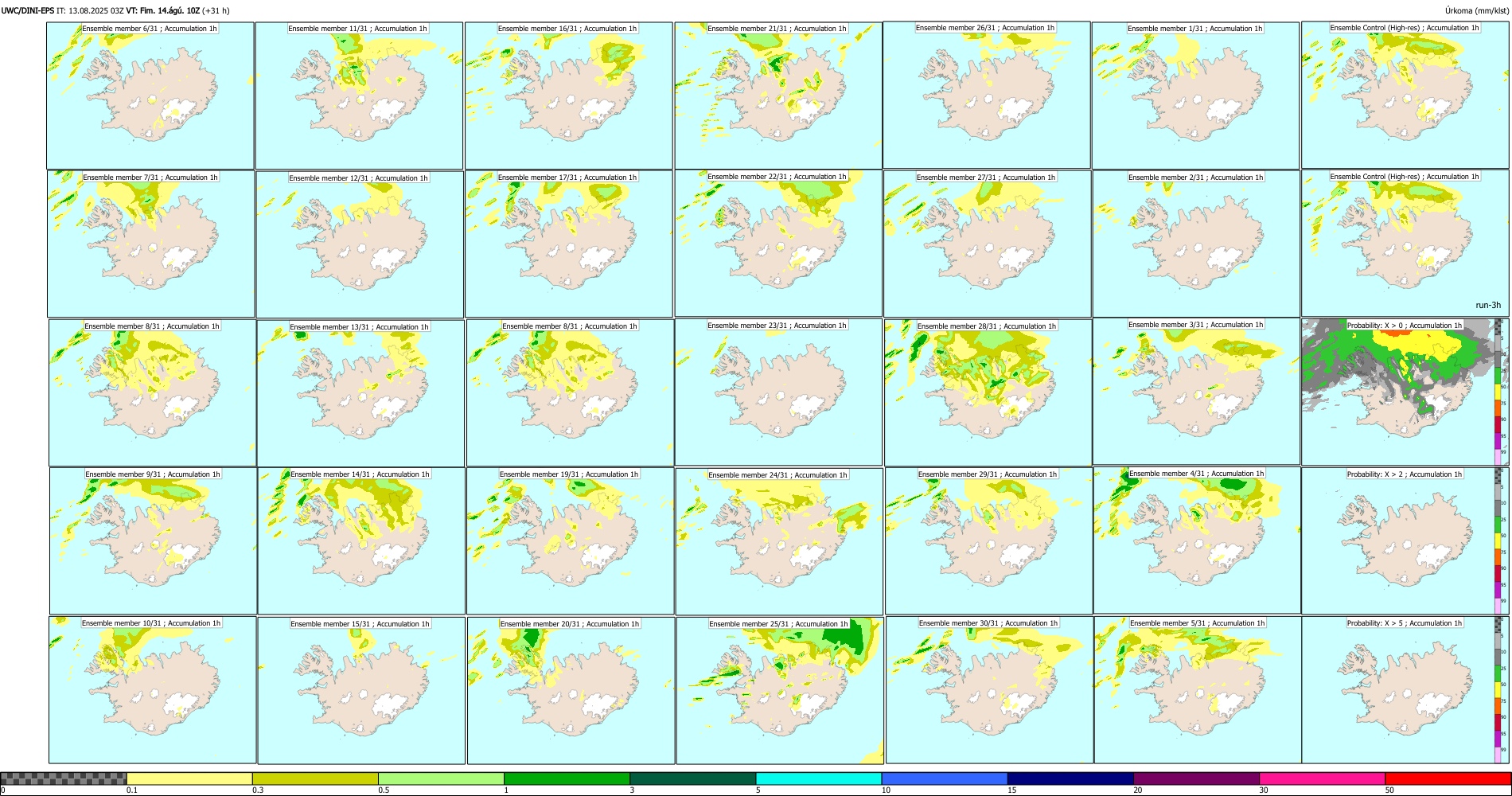Open the Ensemble Control panel marked run-3h

tap(1405, 244)
